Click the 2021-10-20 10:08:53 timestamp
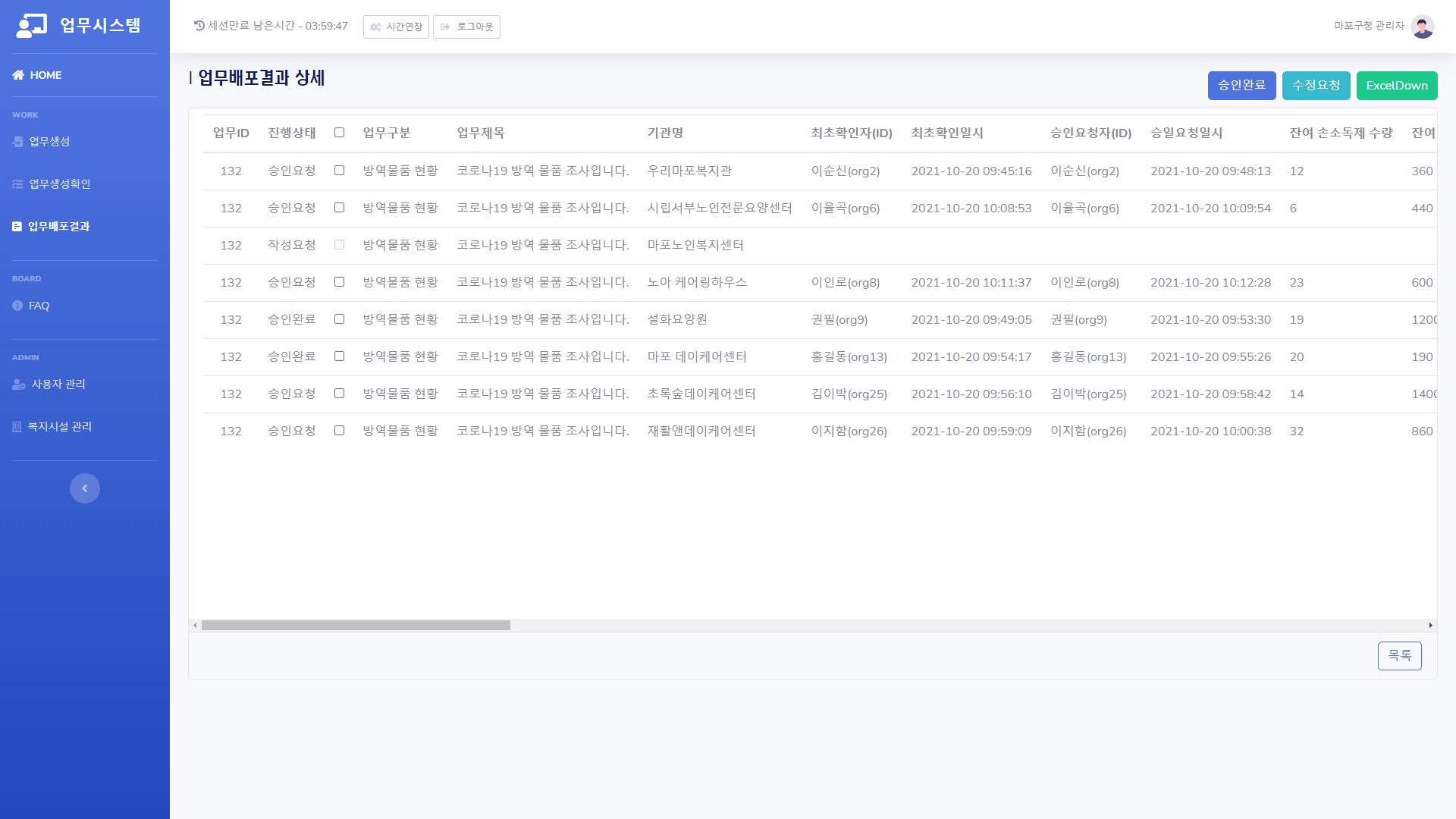 (971, 208)
